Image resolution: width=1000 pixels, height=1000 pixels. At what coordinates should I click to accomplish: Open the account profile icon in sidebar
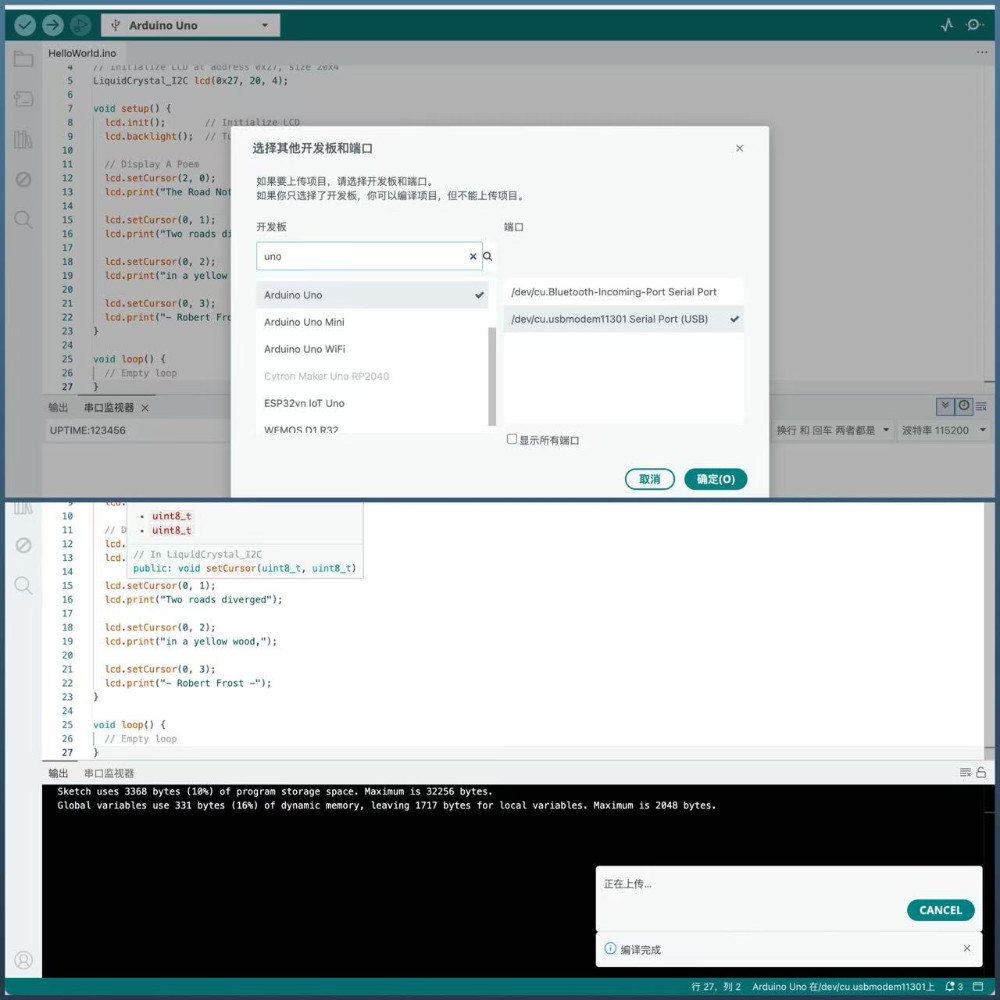pyautogui.click(x=24, y=960)
